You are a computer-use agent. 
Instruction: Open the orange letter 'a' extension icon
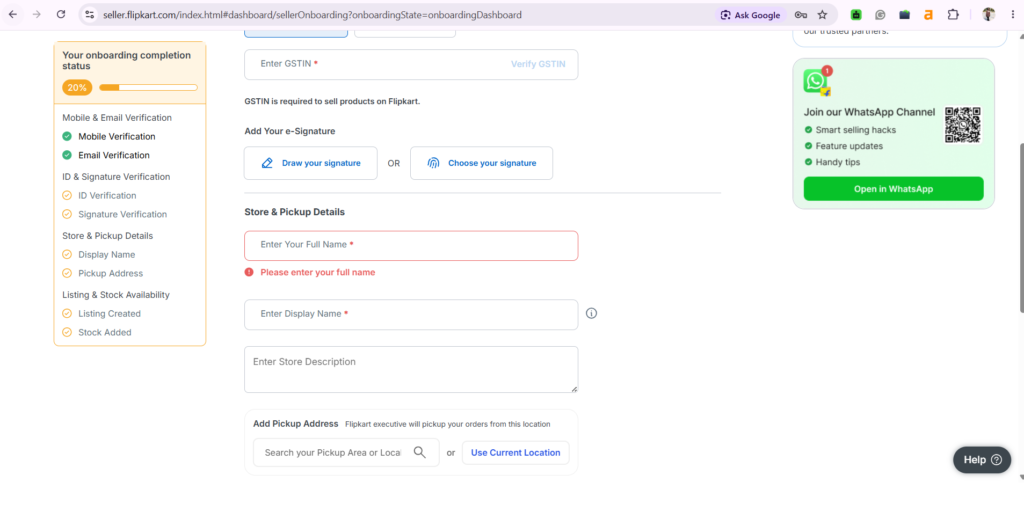click(928, 14)
